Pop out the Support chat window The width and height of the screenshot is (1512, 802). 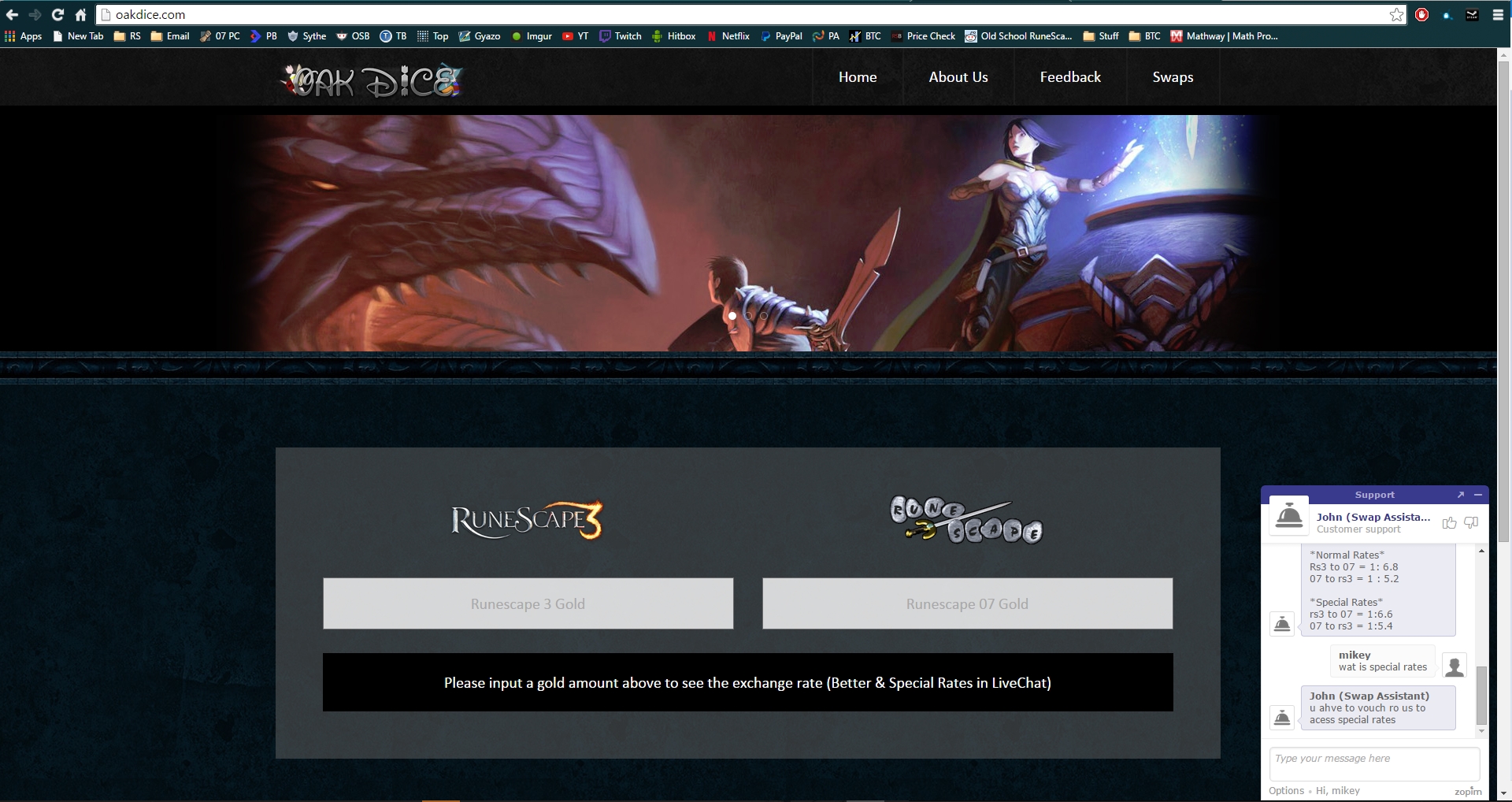[x=1460, y=495]
